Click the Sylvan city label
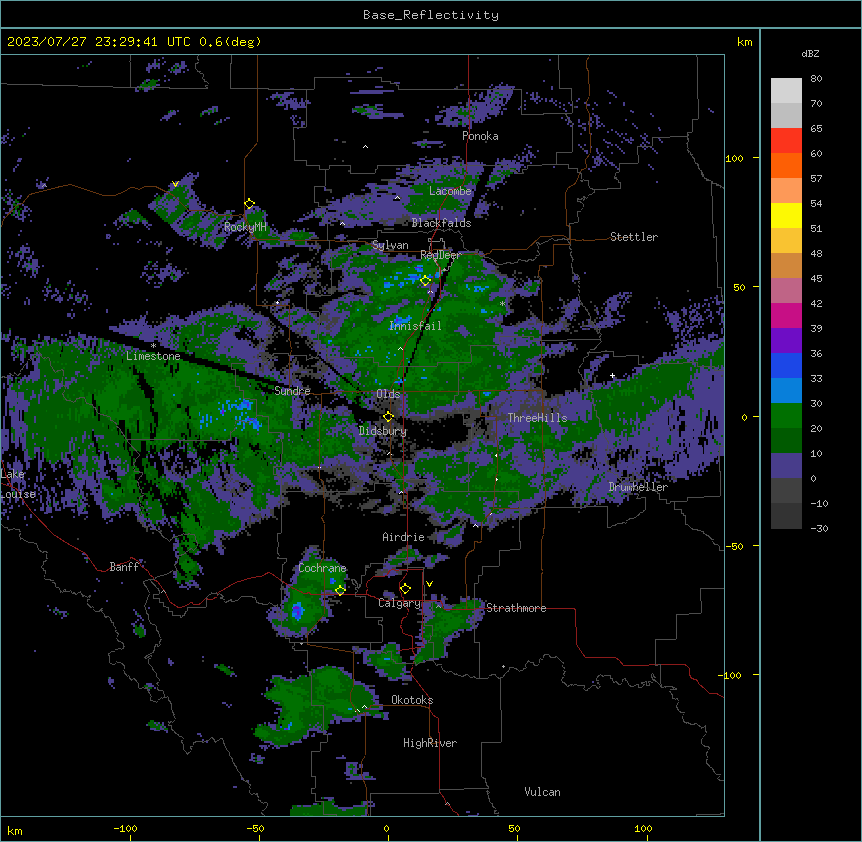Image resolution: width=862 pixels, height=842 pixels. click(x=390, y=245)
